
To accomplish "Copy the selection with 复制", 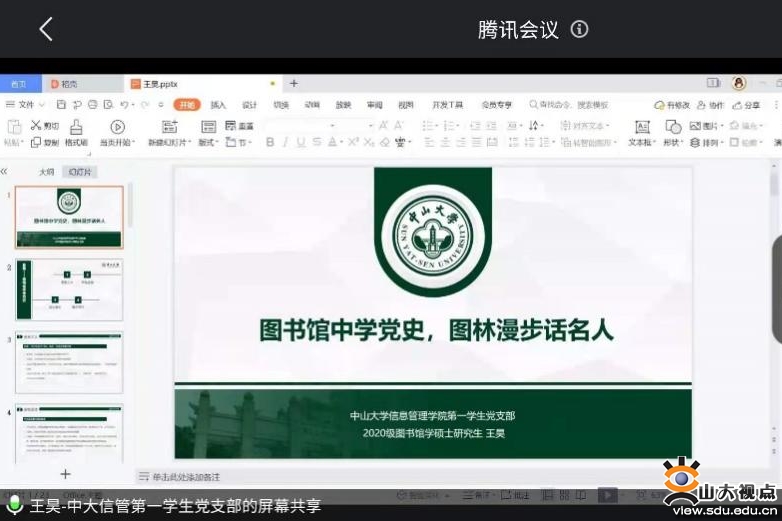I will pyautogui.click(x=45, y=143).
